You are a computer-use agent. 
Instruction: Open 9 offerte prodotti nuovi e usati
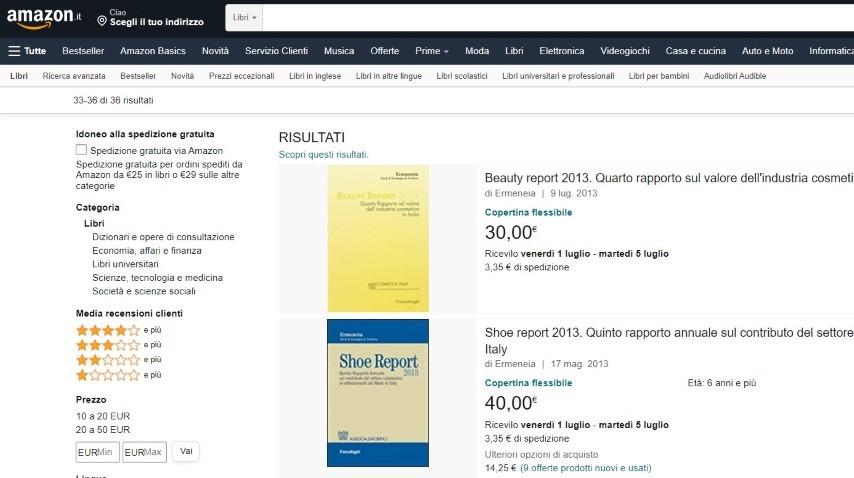click(x=585, y=468)
